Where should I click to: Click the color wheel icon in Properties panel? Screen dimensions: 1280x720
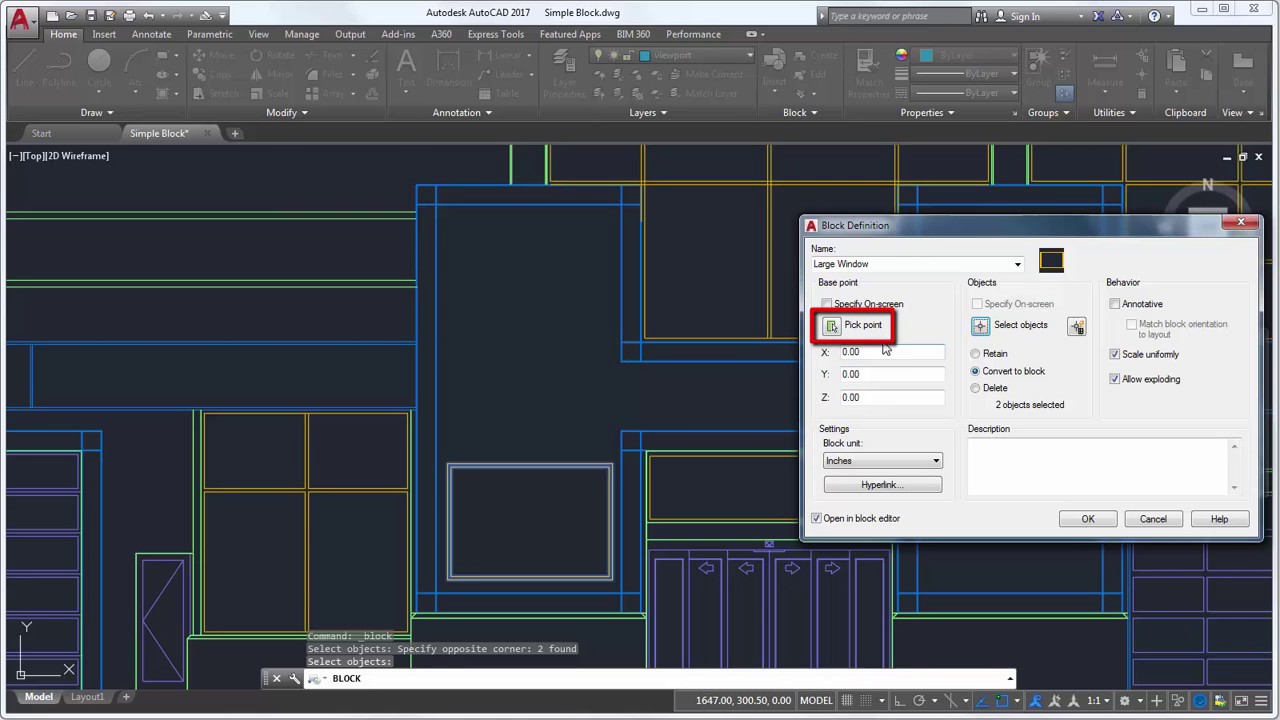(901, 56)
